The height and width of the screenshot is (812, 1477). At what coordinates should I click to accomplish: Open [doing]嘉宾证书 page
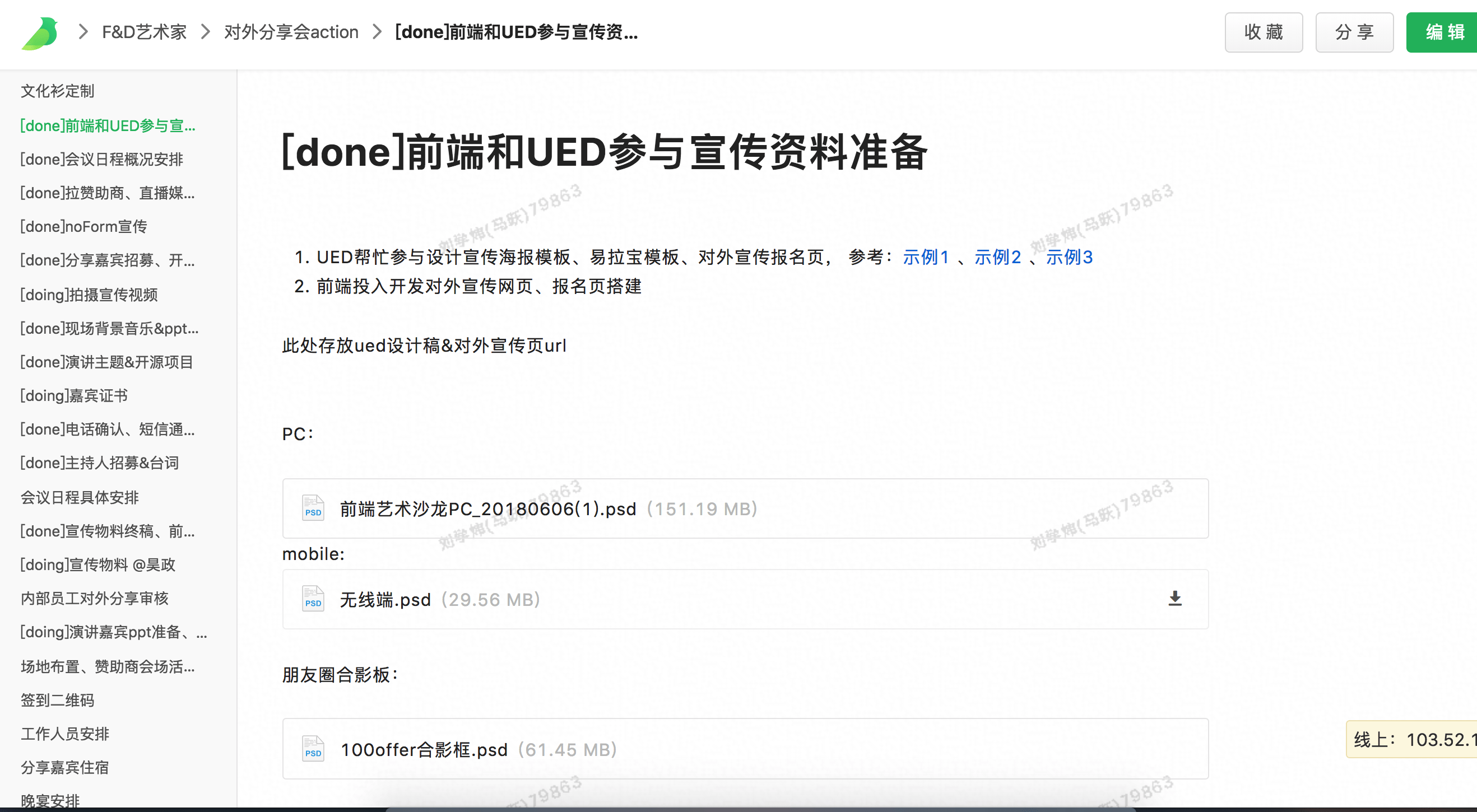(74, 396)
